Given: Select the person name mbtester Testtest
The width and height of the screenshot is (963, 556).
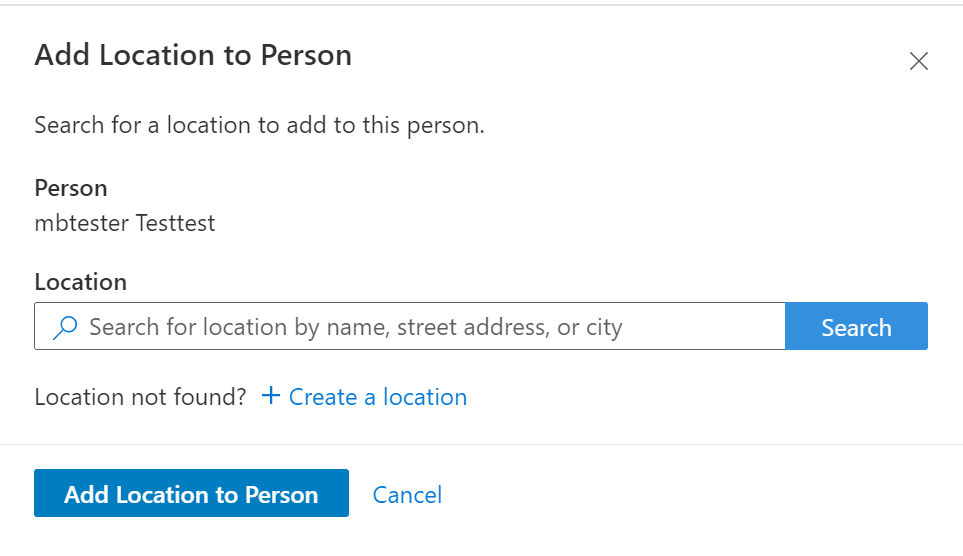Looking at the screenshot, I should click(125, 223).
